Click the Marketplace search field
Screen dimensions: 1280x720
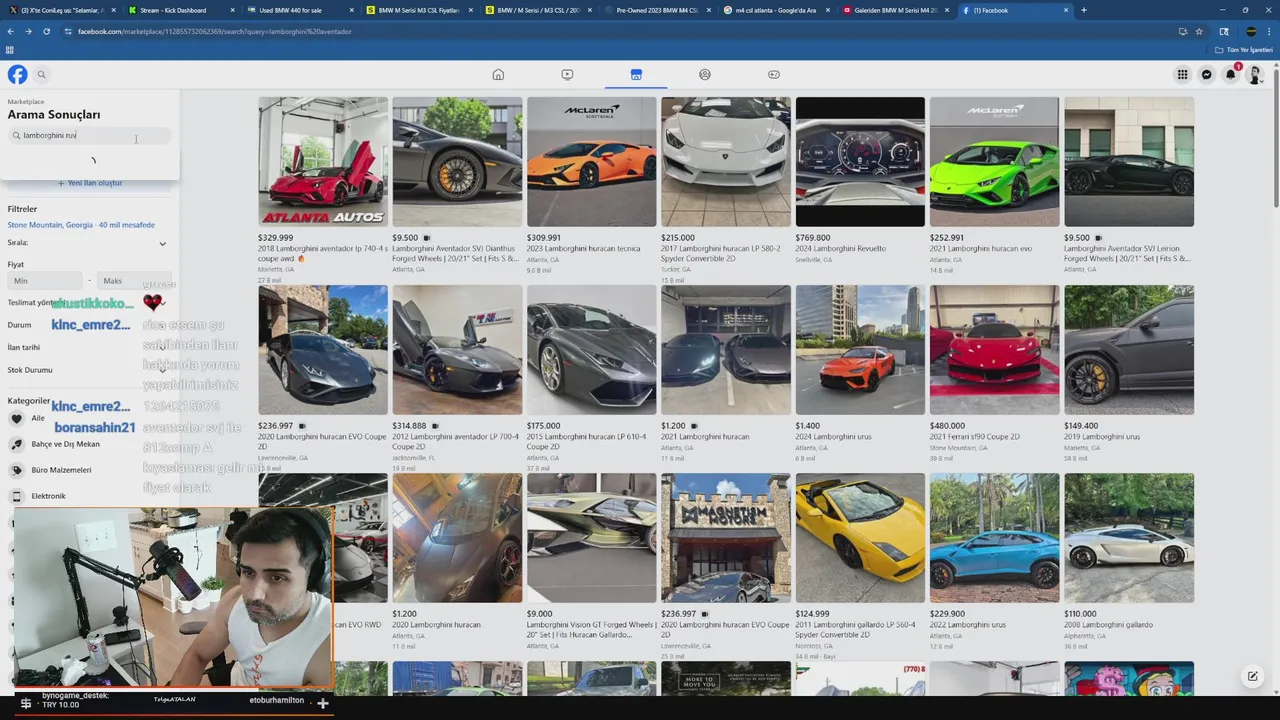coord(90,135)
